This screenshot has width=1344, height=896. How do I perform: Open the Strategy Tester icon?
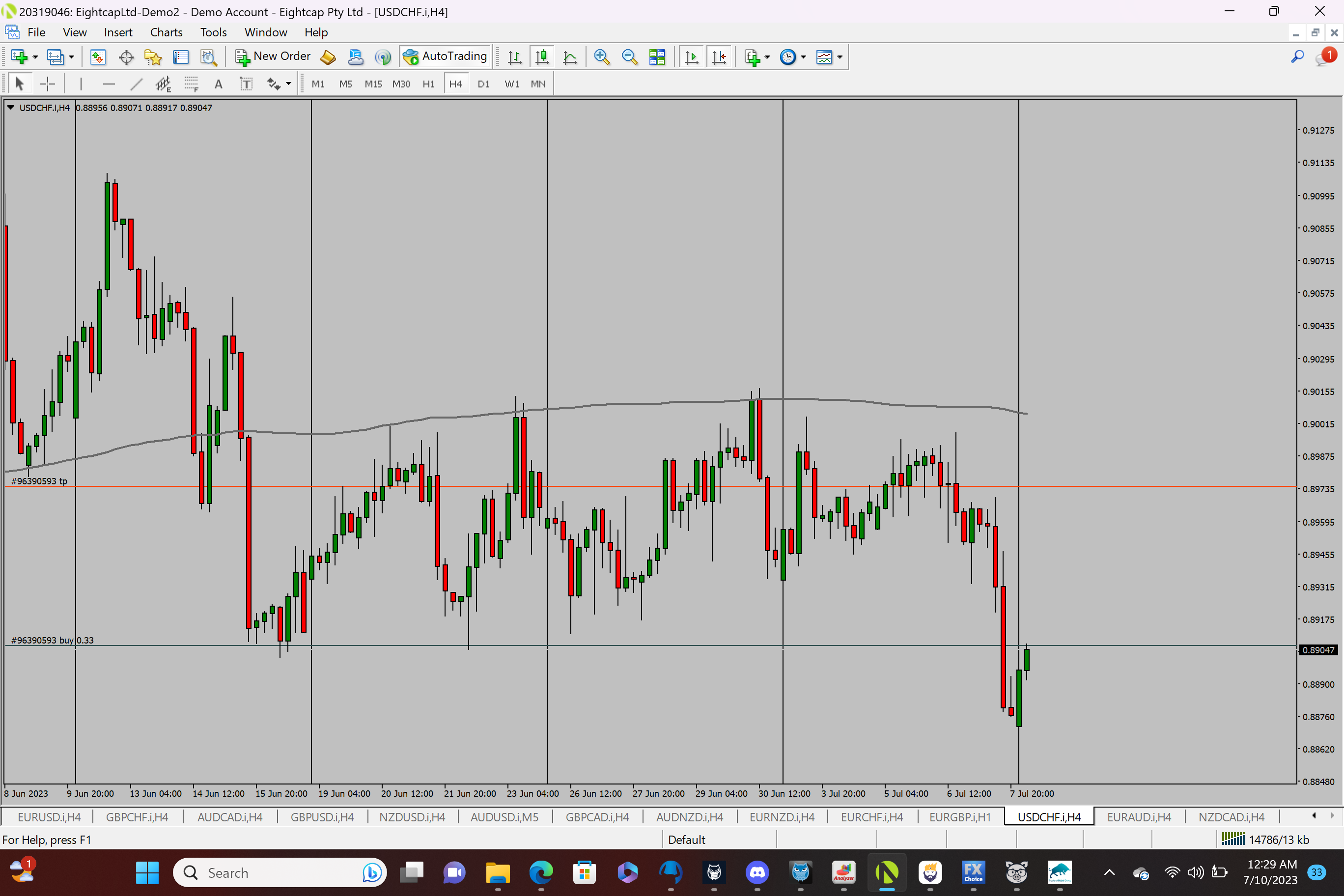209,56
